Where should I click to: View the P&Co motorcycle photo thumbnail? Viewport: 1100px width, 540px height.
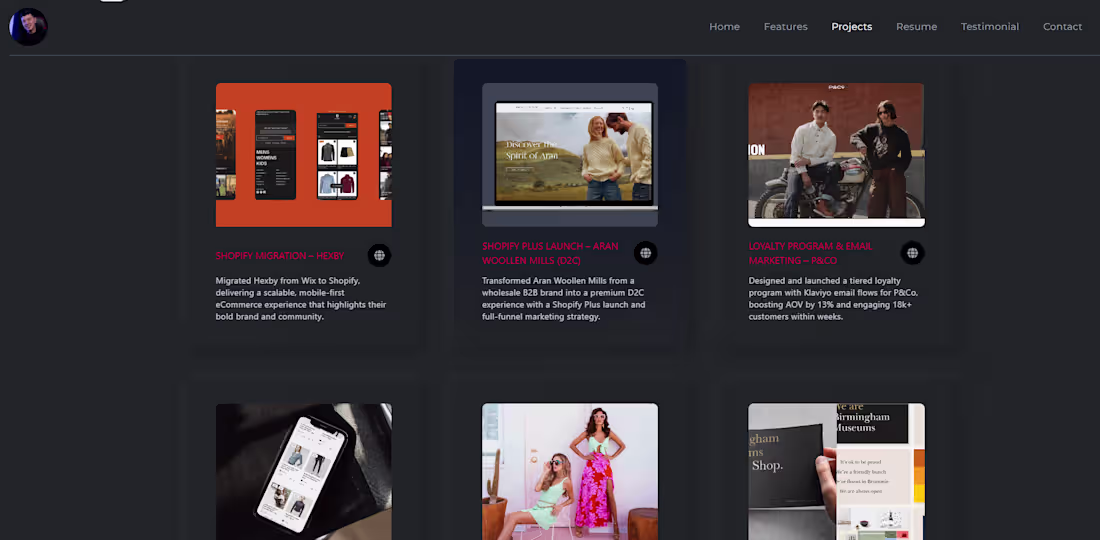pos(836,155)
